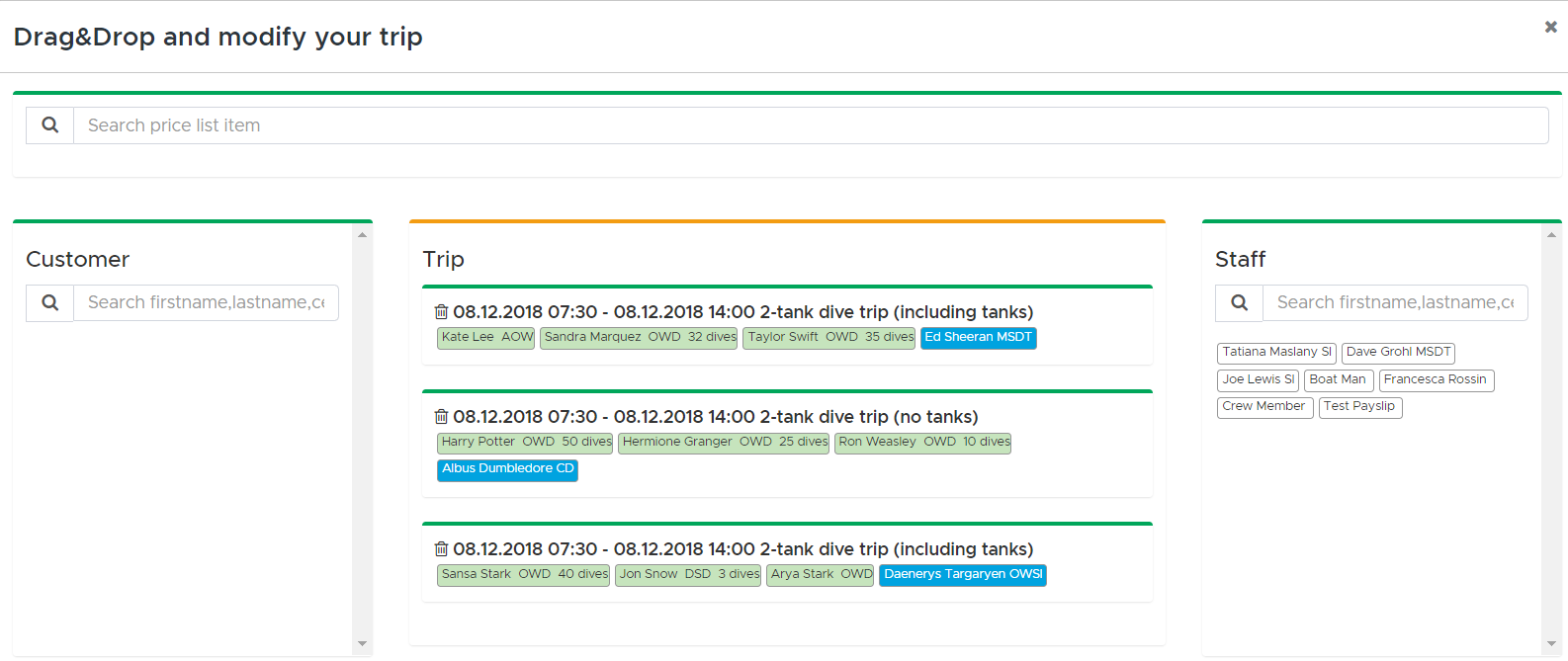Click the Customer search magnifier icon
The width and height of the screenshot is (1568, 661).
coord(50,302)
